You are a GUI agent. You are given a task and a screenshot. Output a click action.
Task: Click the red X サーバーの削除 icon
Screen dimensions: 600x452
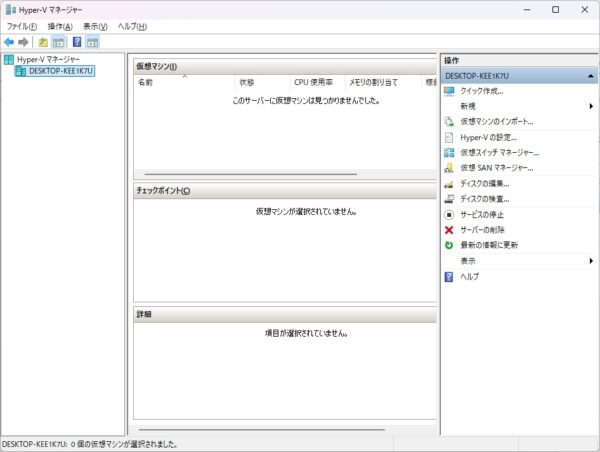(449, 230)
